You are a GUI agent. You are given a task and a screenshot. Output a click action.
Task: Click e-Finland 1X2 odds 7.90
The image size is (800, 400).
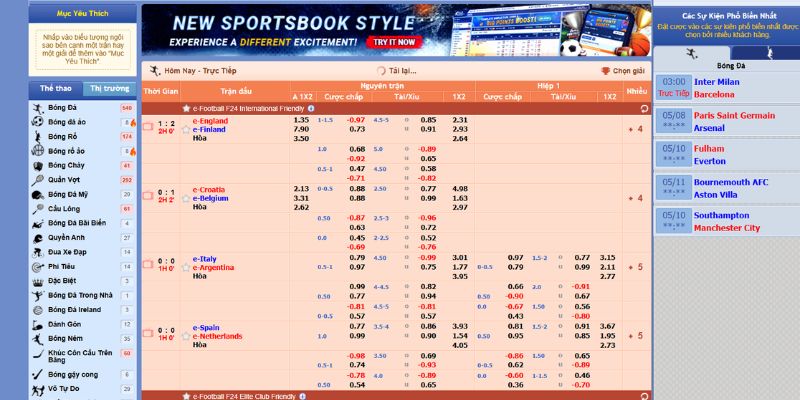tap(302, 129)
